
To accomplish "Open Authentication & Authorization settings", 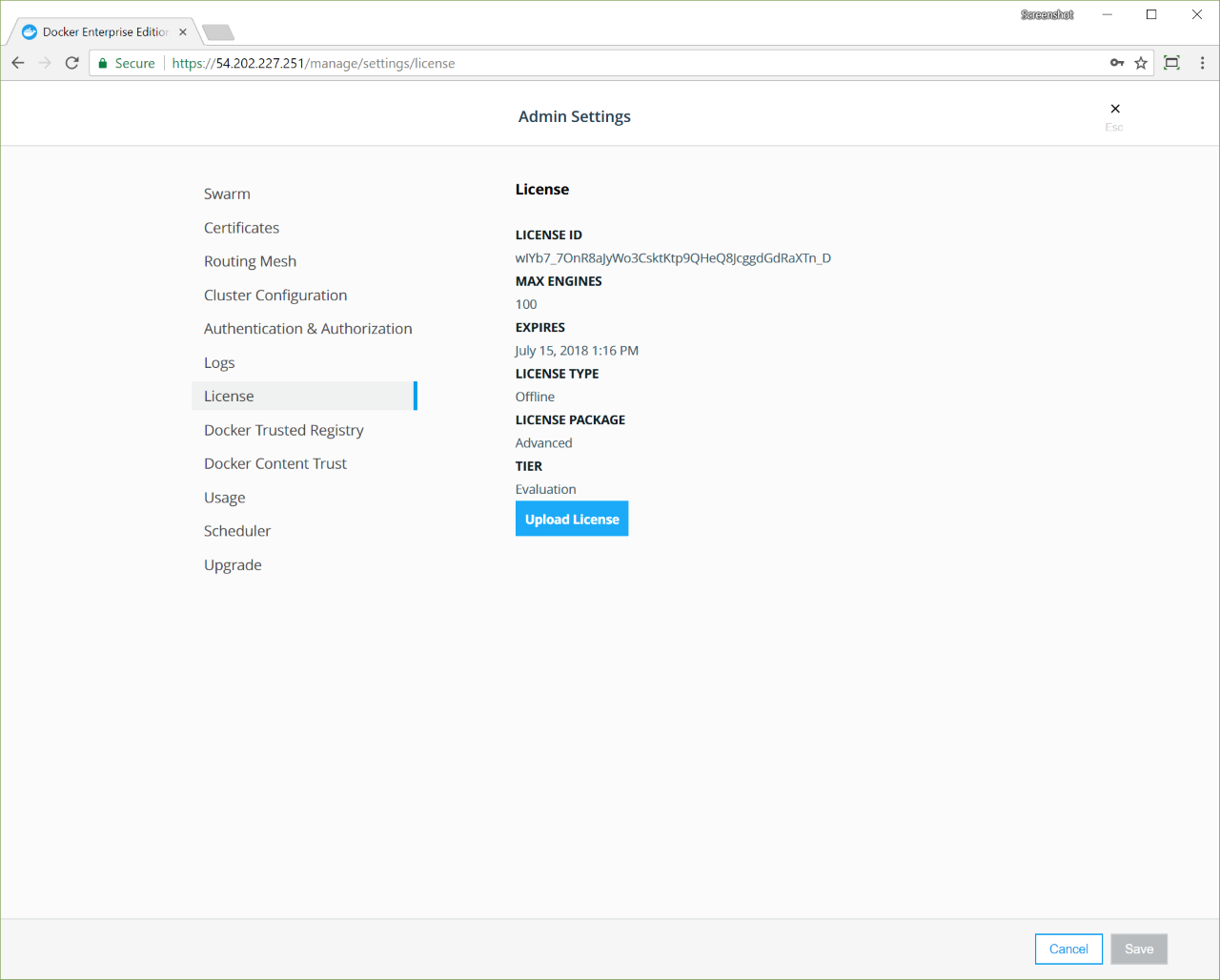I will coord(308,329).
